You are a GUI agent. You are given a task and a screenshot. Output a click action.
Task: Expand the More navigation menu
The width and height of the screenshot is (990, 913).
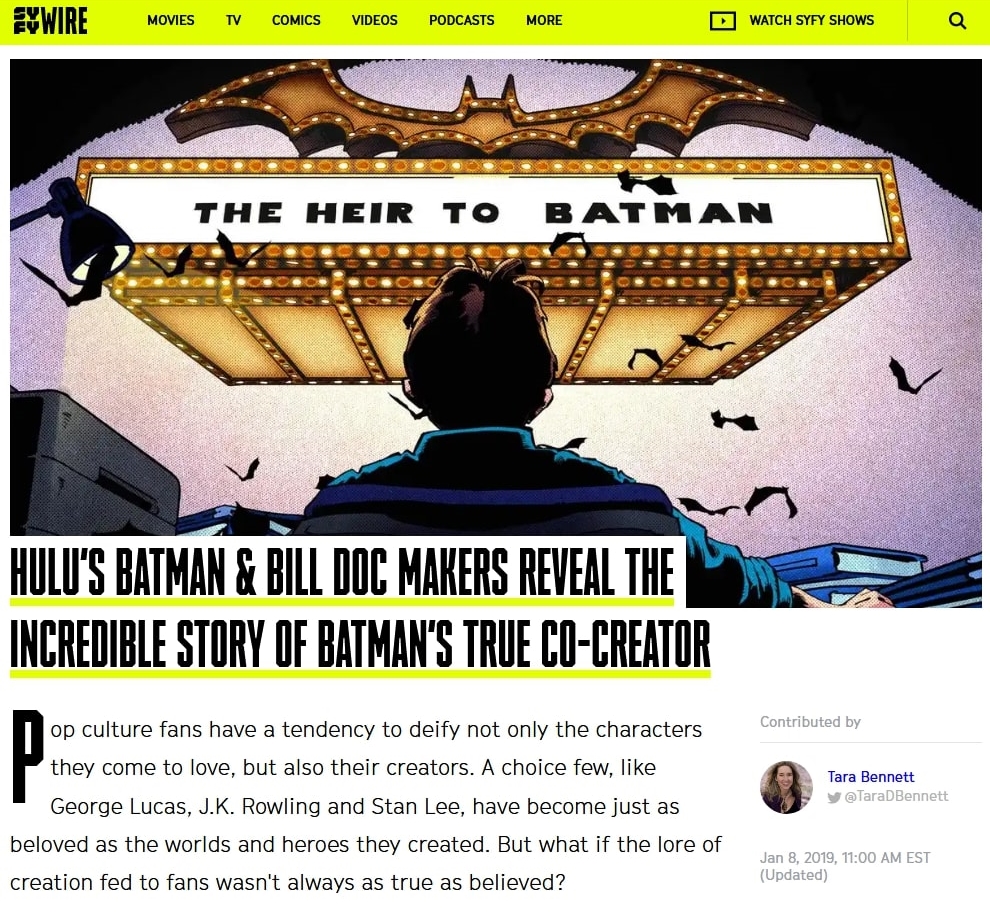tap(544, 20)
